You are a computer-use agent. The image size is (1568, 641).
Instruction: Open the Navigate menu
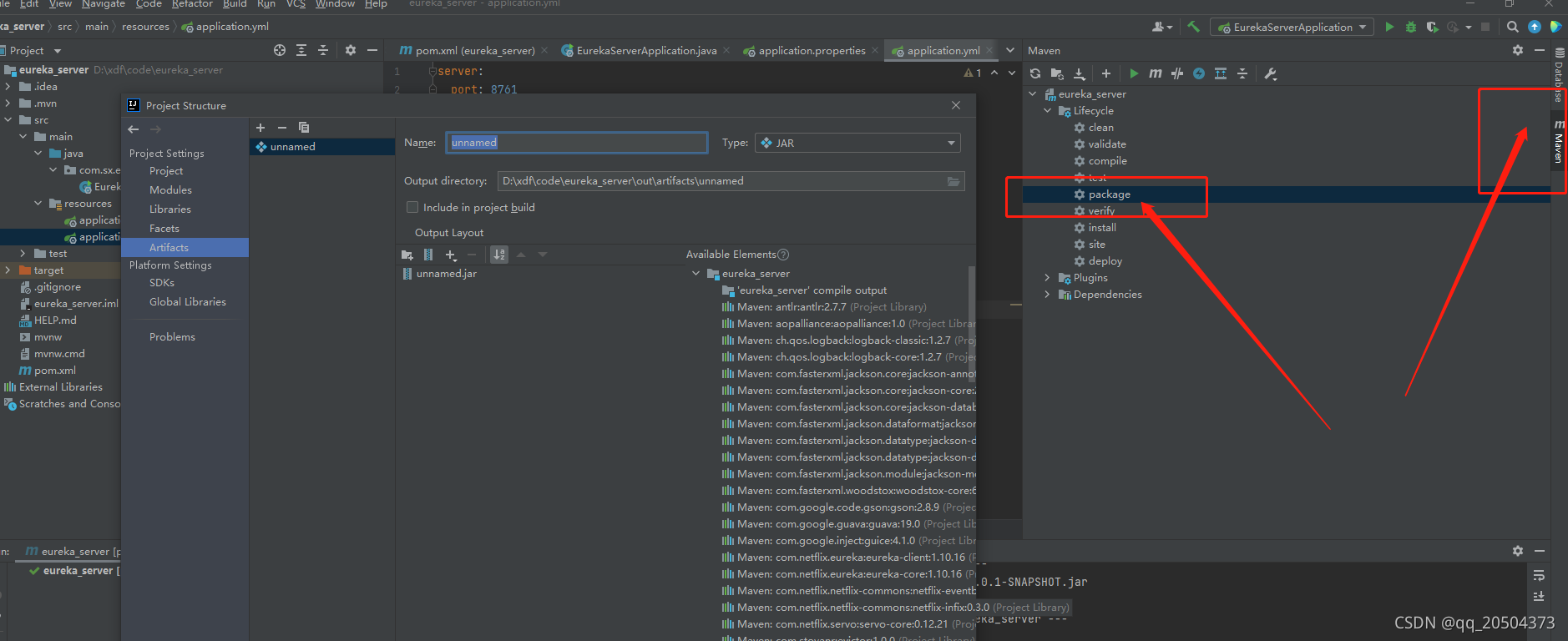[104, 4]
